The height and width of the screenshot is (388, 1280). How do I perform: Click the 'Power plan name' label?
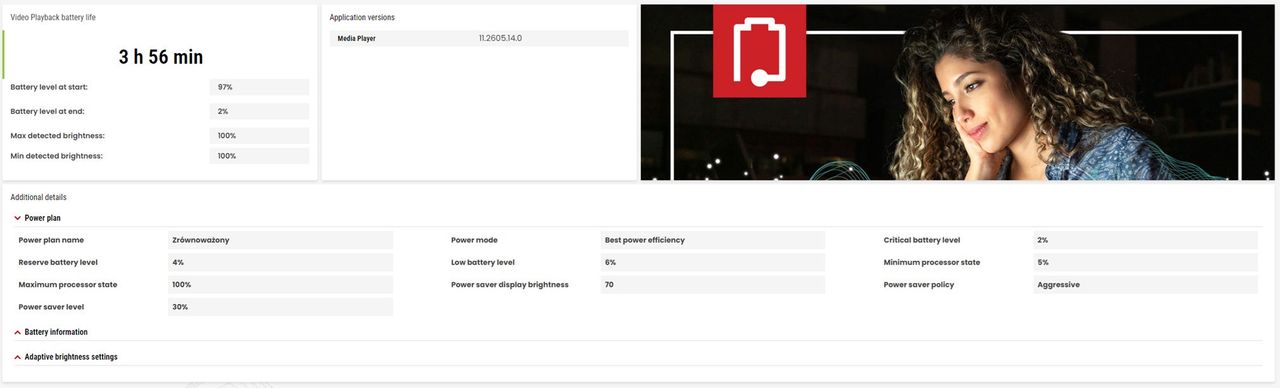click(51, 240)
